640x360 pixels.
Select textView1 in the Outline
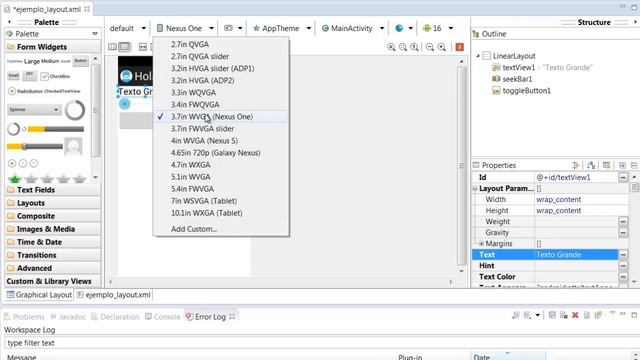pos(518,67)
